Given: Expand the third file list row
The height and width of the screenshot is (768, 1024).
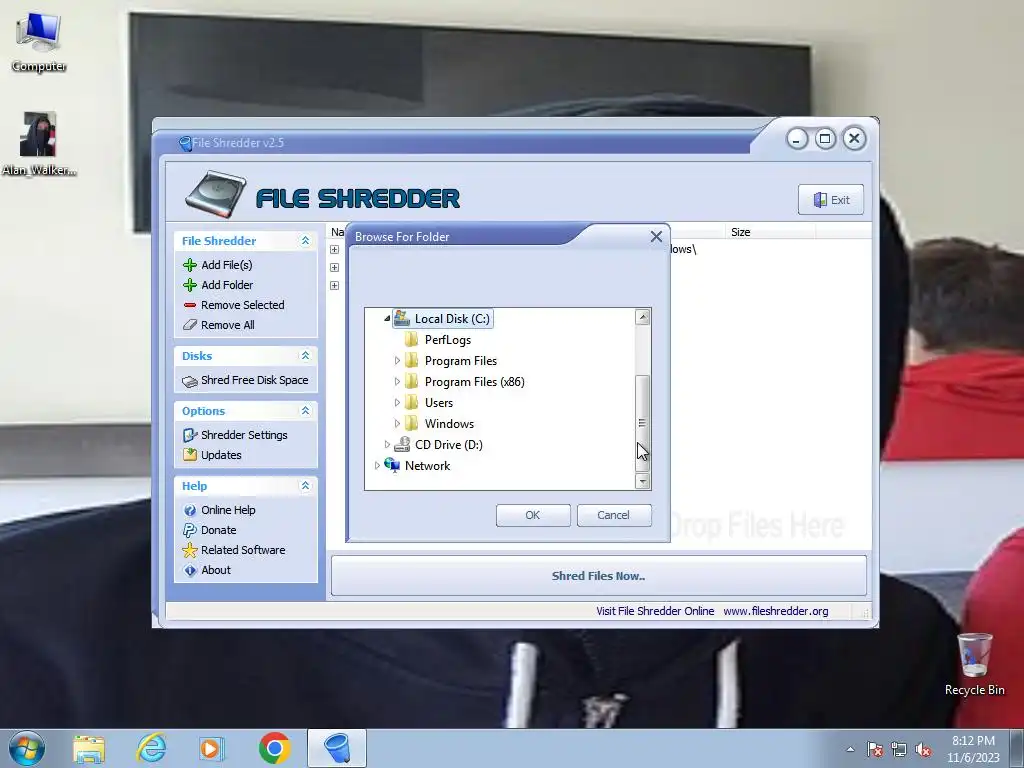Looking at the screenshot, I should pos(334,285).
